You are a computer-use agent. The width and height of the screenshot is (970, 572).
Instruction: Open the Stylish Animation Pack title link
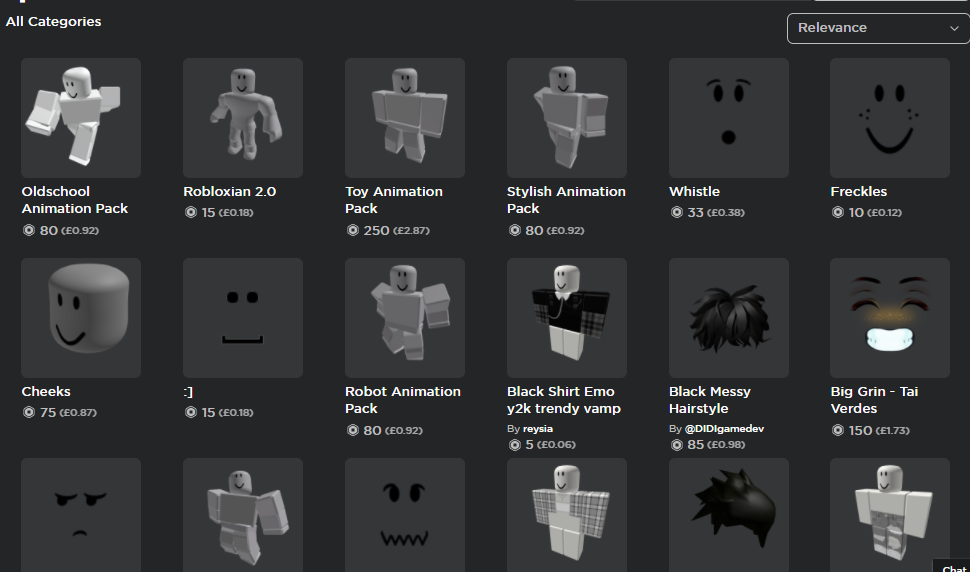pos(566,200)
